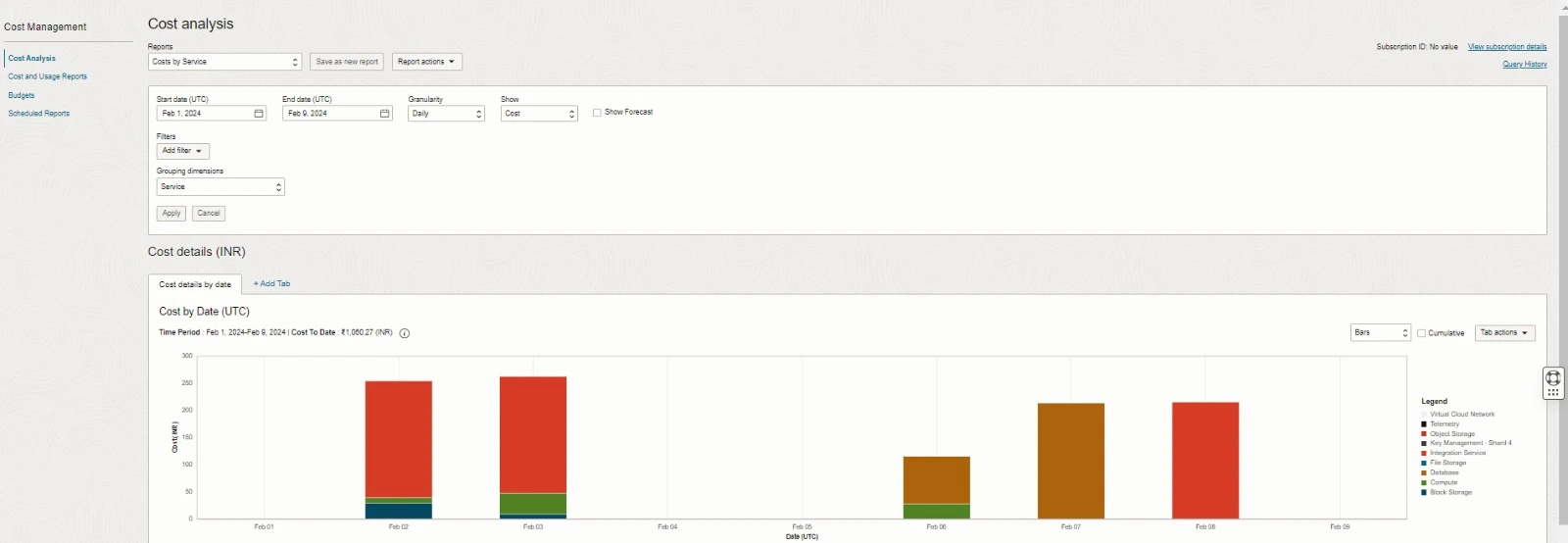Click the End date field Feb 9, 2024
Screen dimensions: 1568x543
[x=336, y=114]
